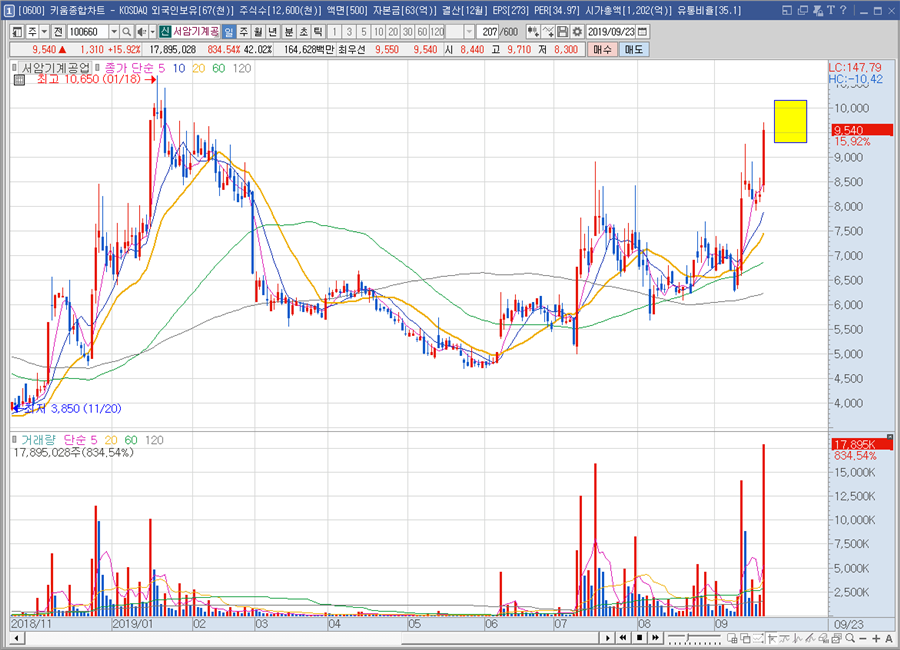The image size is (900, 650).
Task: Select the weekly 주 chart period
Action: click(243, 32)
